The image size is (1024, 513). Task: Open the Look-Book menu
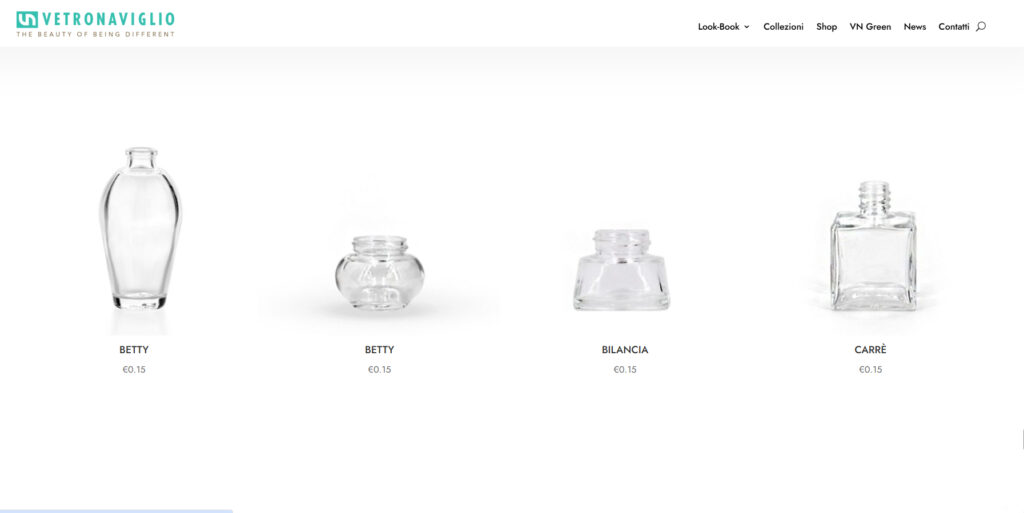coord(718,27)
